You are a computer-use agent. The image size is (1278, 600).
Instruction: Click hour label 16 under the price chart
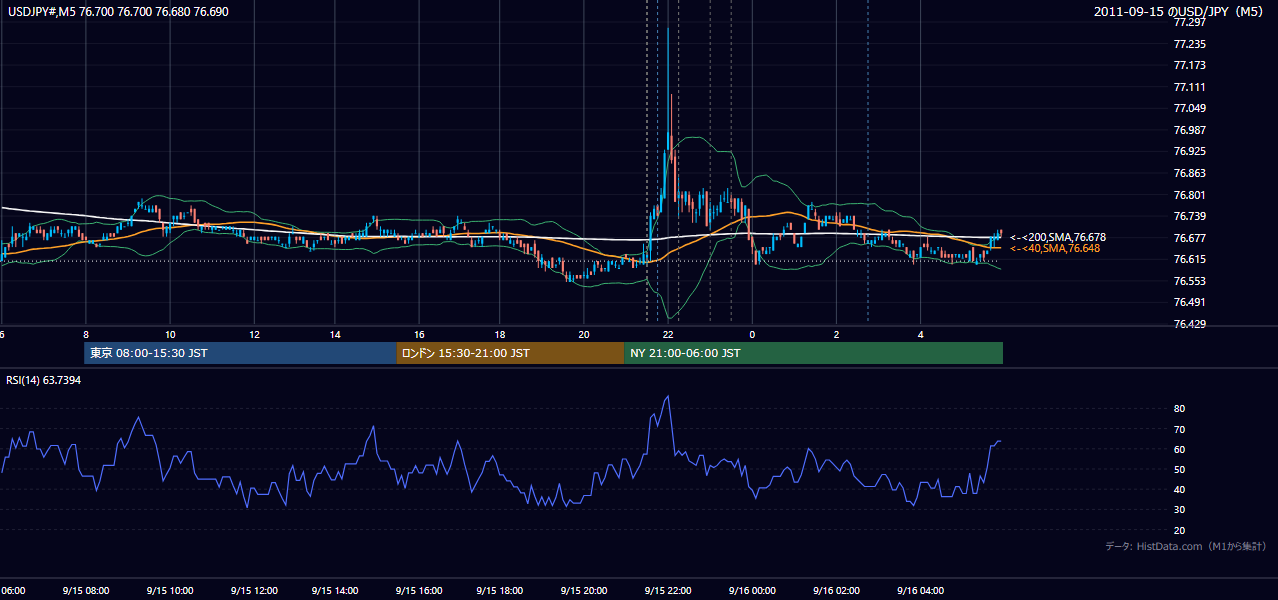click(419, 335)
